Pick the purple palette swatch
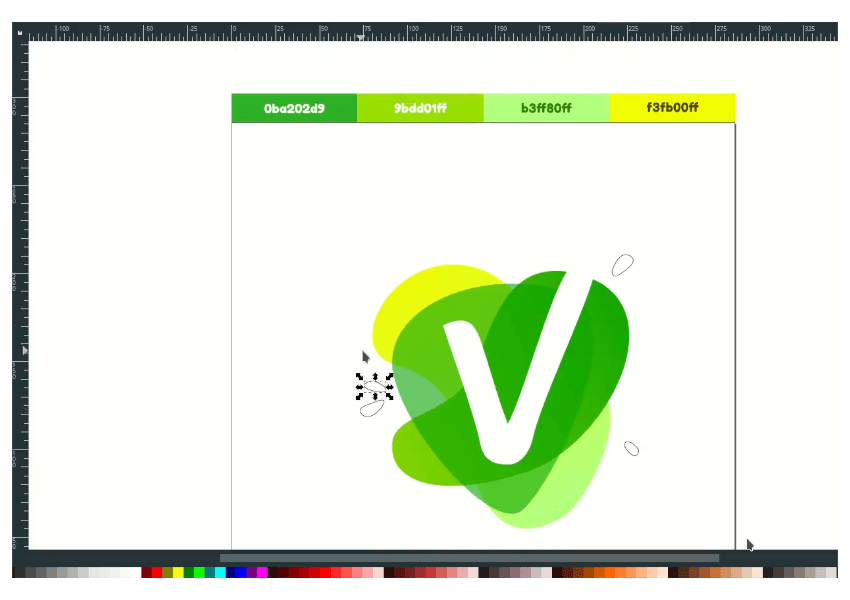The height and width of the screenshot is (600, 850). [252, 572]
